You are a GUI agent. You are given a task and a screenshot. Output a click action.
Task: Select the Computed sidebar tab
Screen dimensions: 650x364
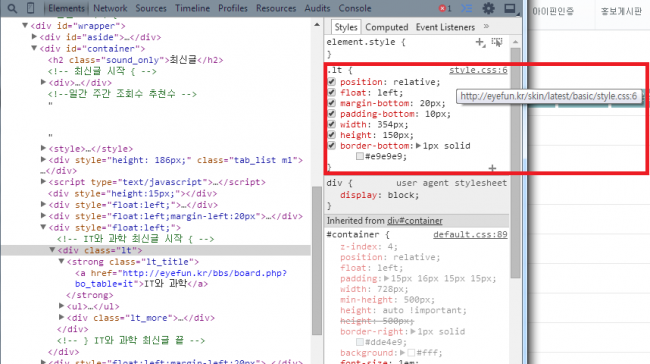(x=387, y=27)
